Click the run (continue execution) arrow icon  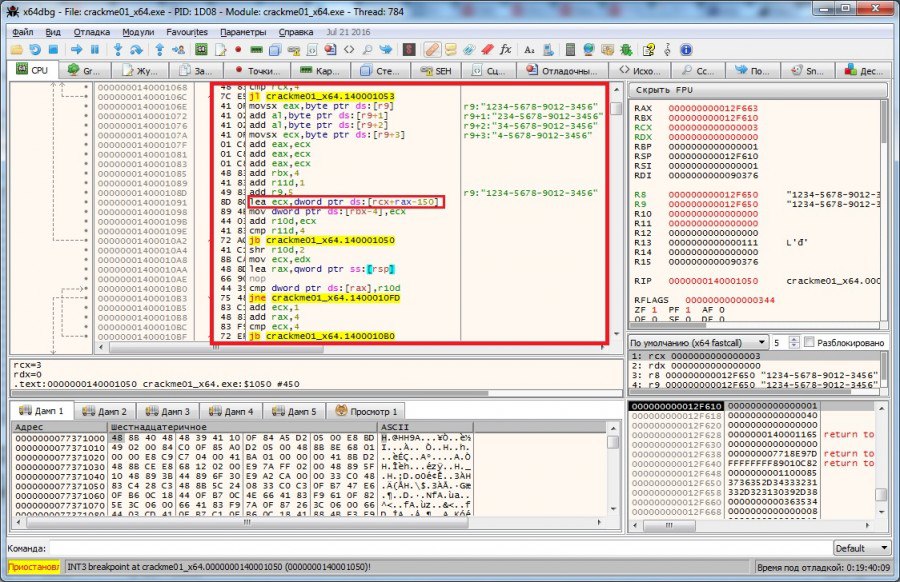[x=77, y=48]
